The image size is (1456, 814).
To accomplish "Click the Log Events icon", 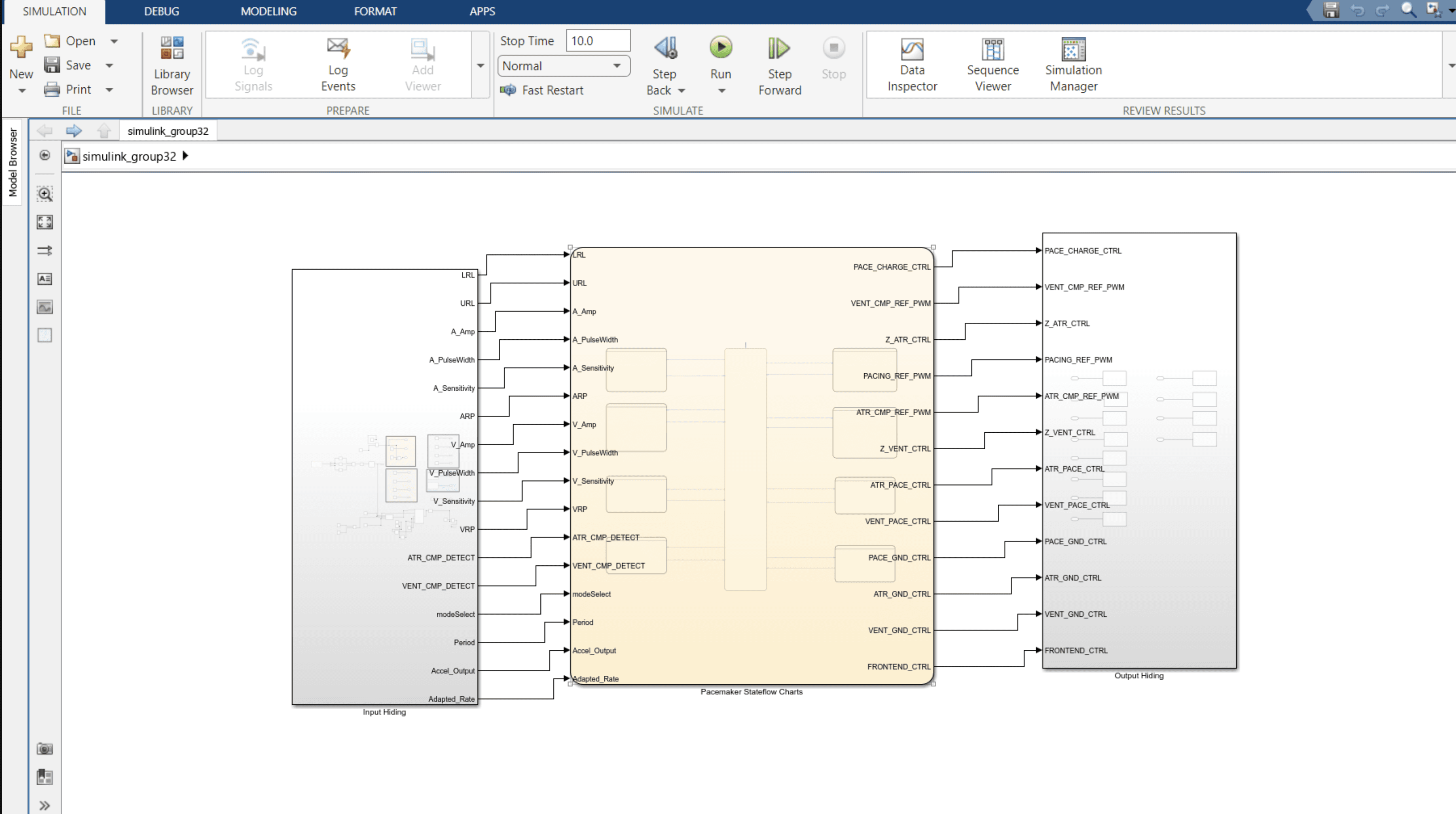I will (x=338, y=49).
